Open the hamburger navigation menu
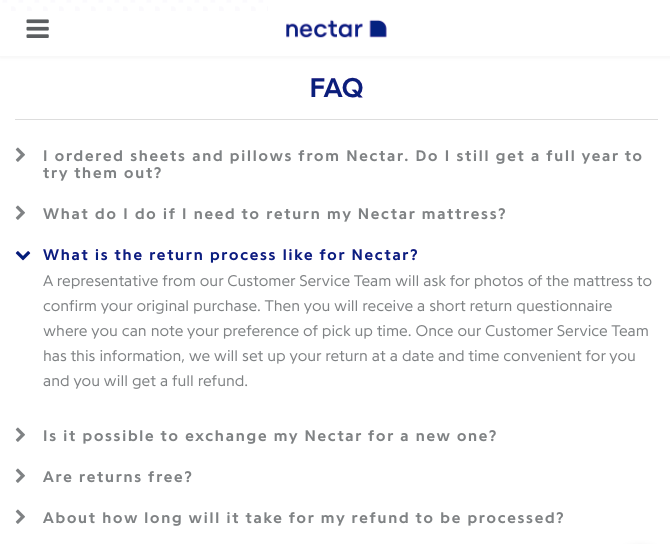The image size is (670, 544). pyautogui.click(x=38, y=28)
